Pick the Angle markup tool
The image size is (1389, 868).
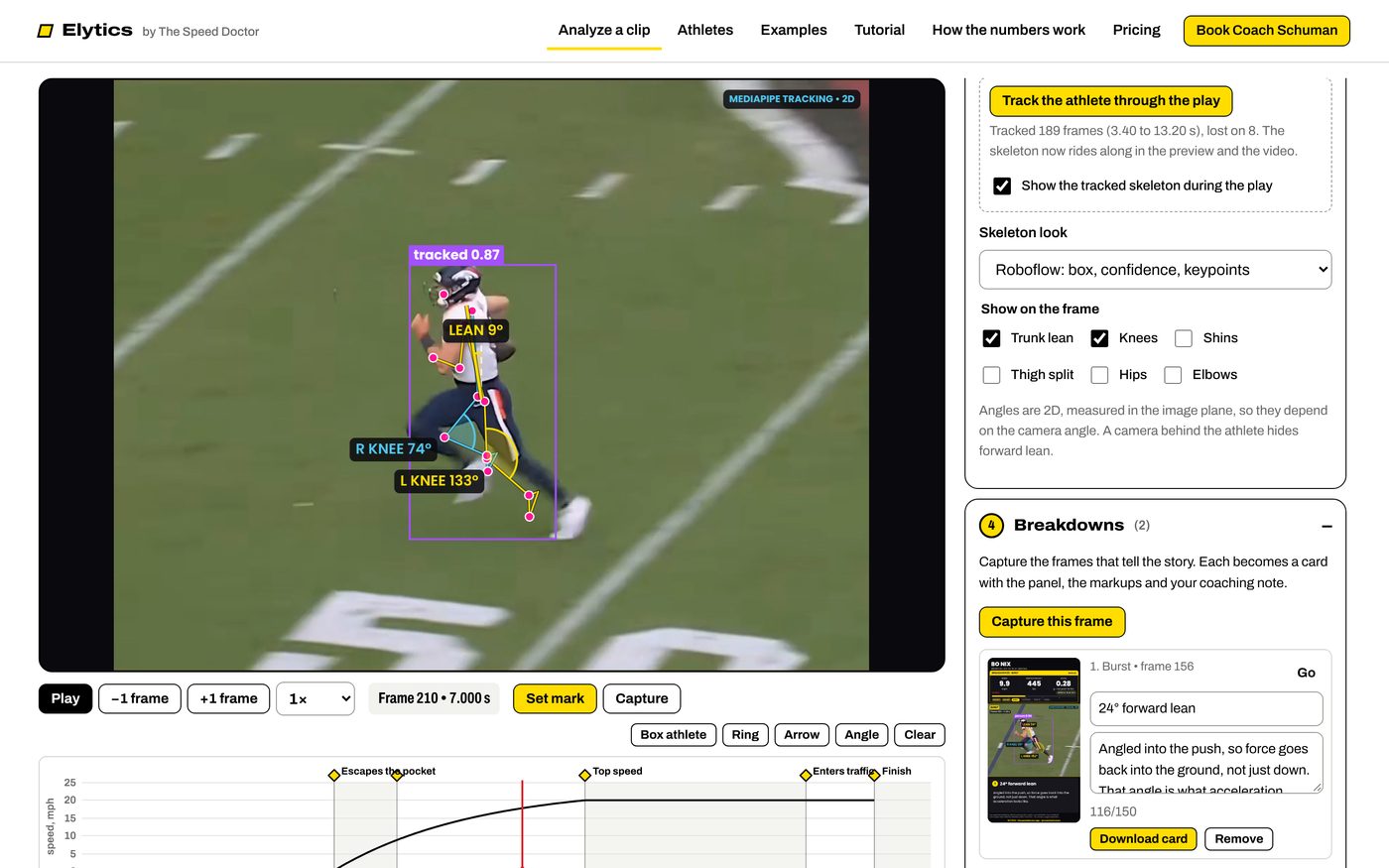point(862,735)
